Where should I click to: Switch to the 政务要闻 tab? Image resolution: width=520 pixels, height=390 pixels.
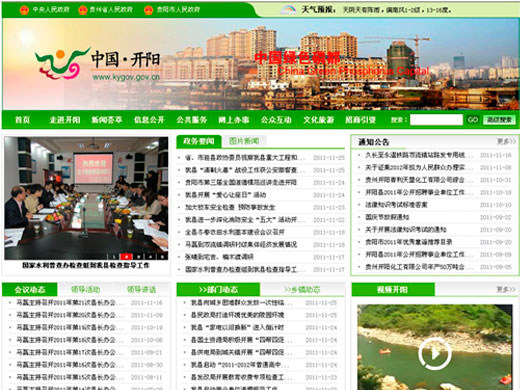pos(199,141)
